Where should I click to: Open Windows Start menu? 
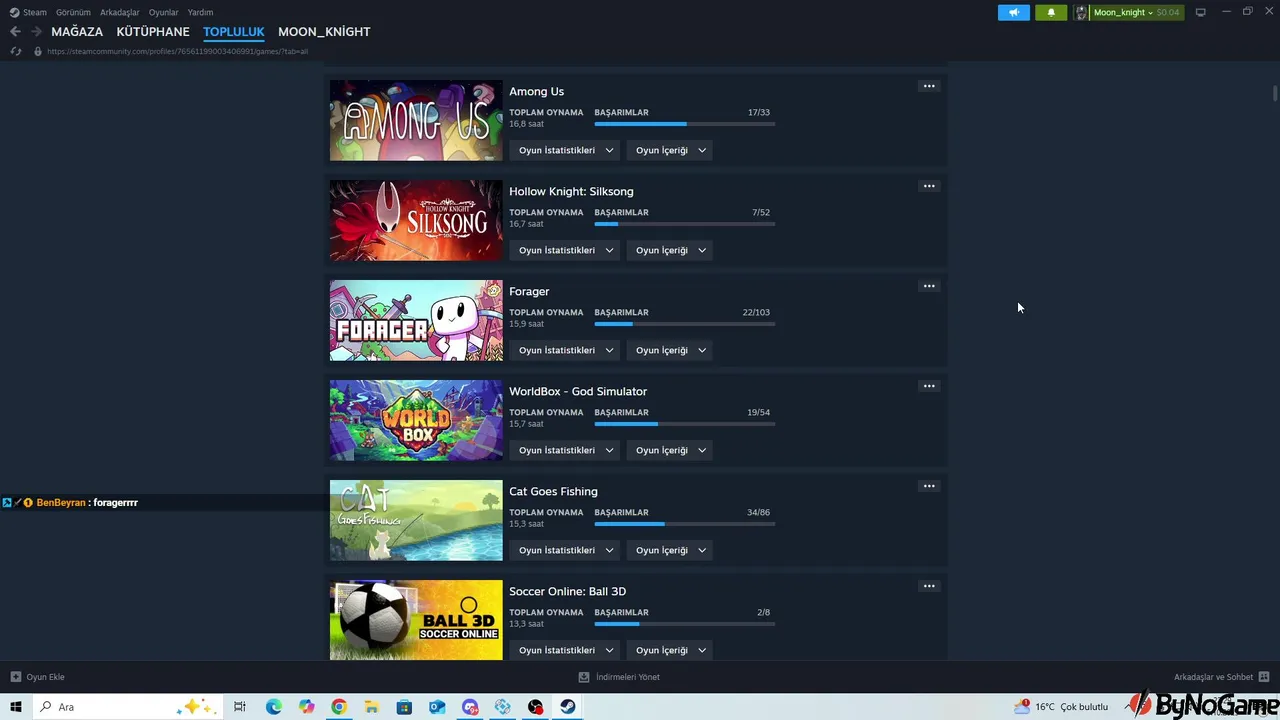tap(16, 707)
